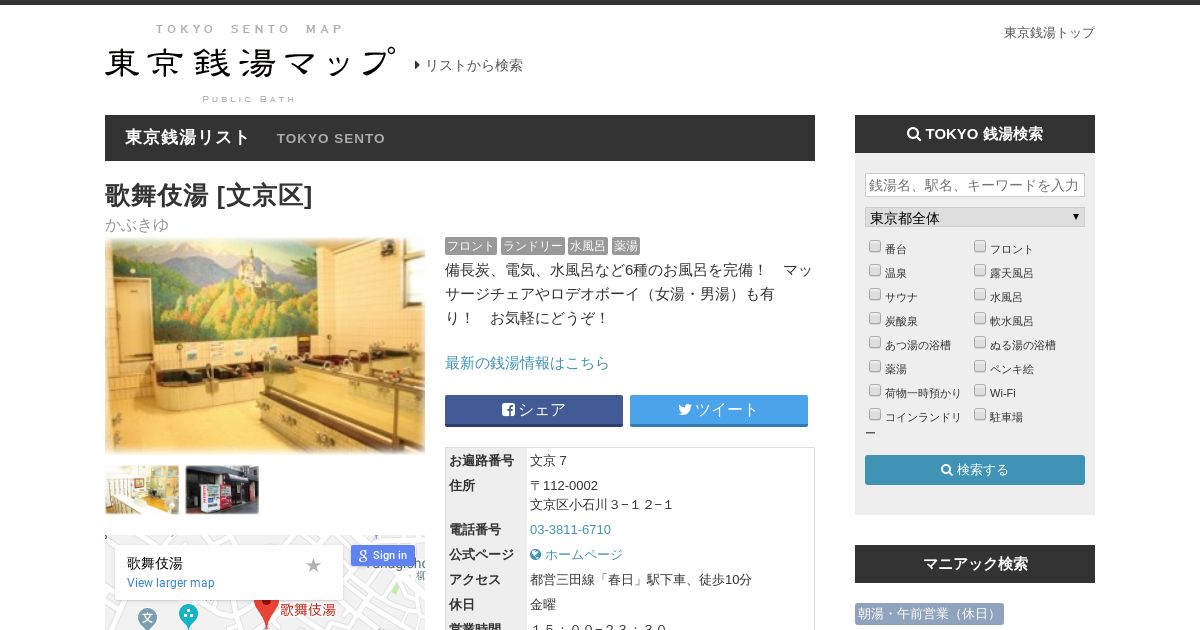Click 朝湯・午前営業（休日） tag

click(x=929, y=614)
